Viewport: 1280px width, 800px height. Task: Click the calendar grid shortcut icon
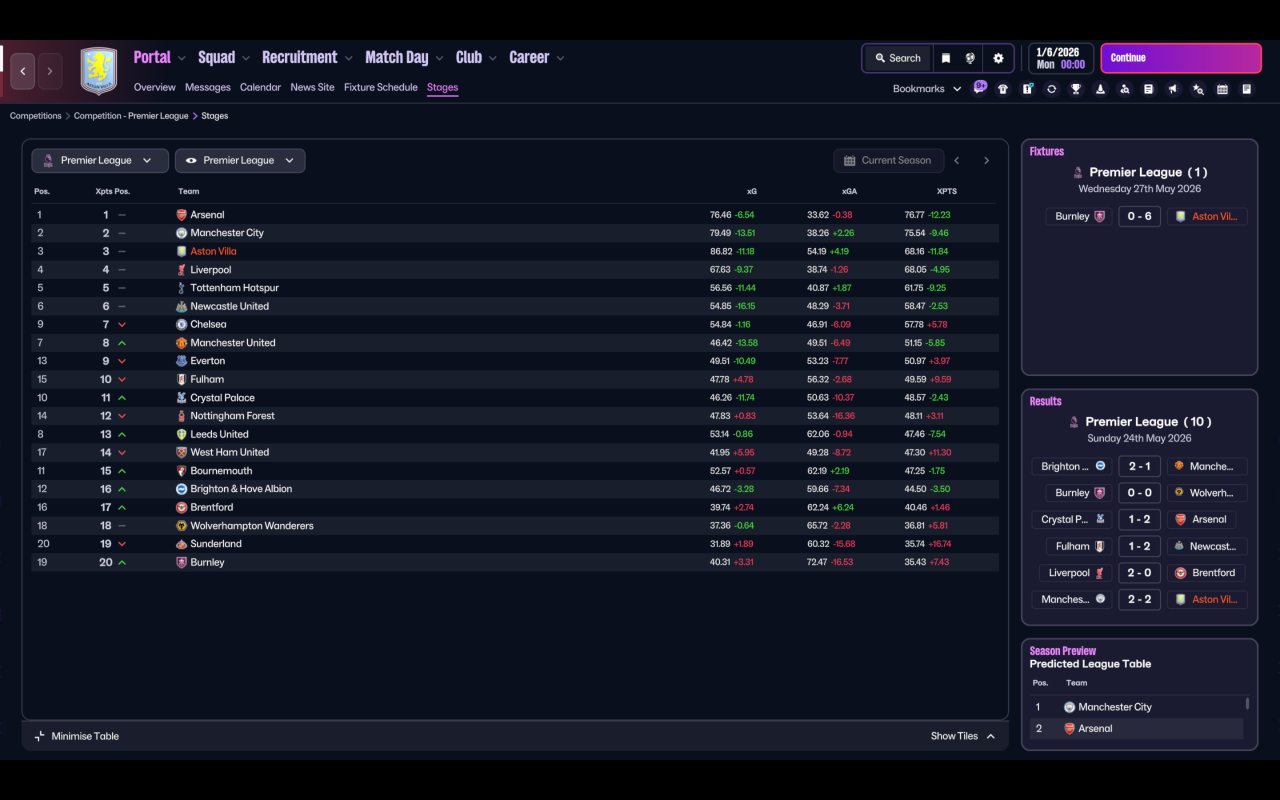1222,89
